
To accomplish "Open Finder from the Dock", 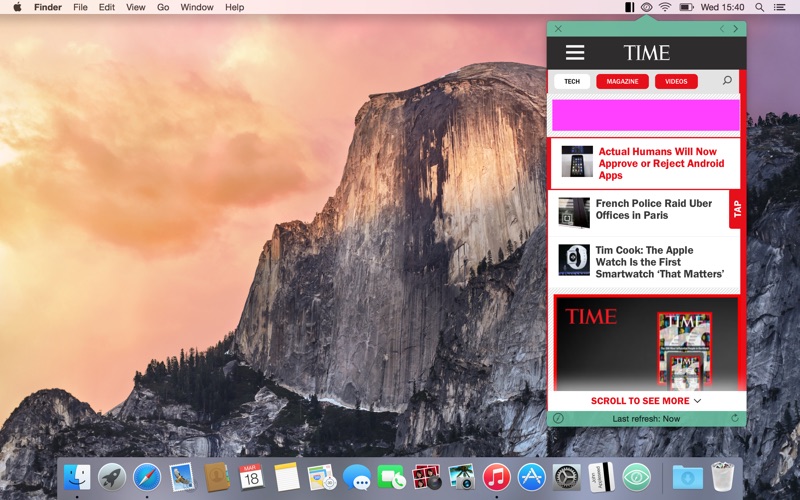I will [x=77, y=478].
